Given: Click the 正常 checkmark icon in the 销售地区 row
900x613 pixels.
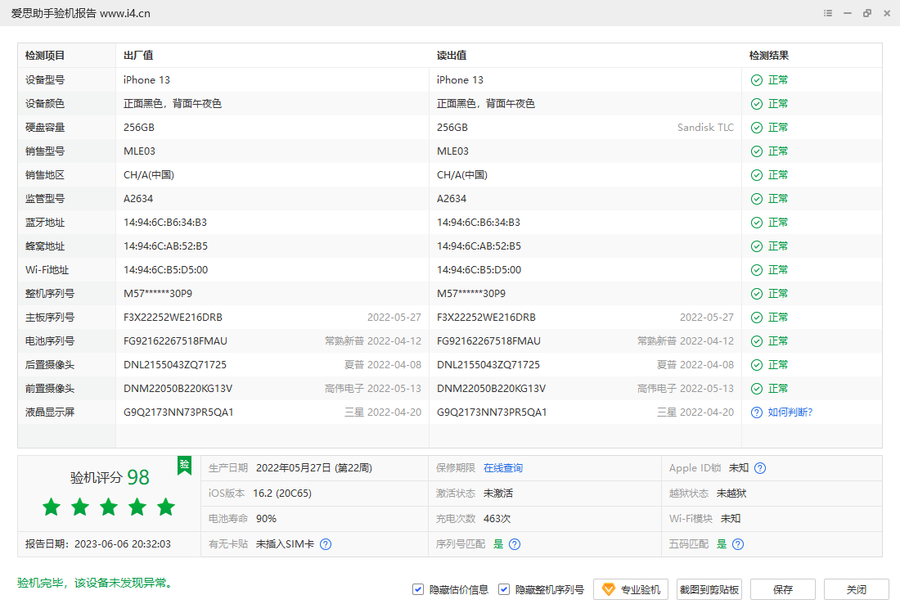Looking at the screenshot, I should [x=757, y=175].
